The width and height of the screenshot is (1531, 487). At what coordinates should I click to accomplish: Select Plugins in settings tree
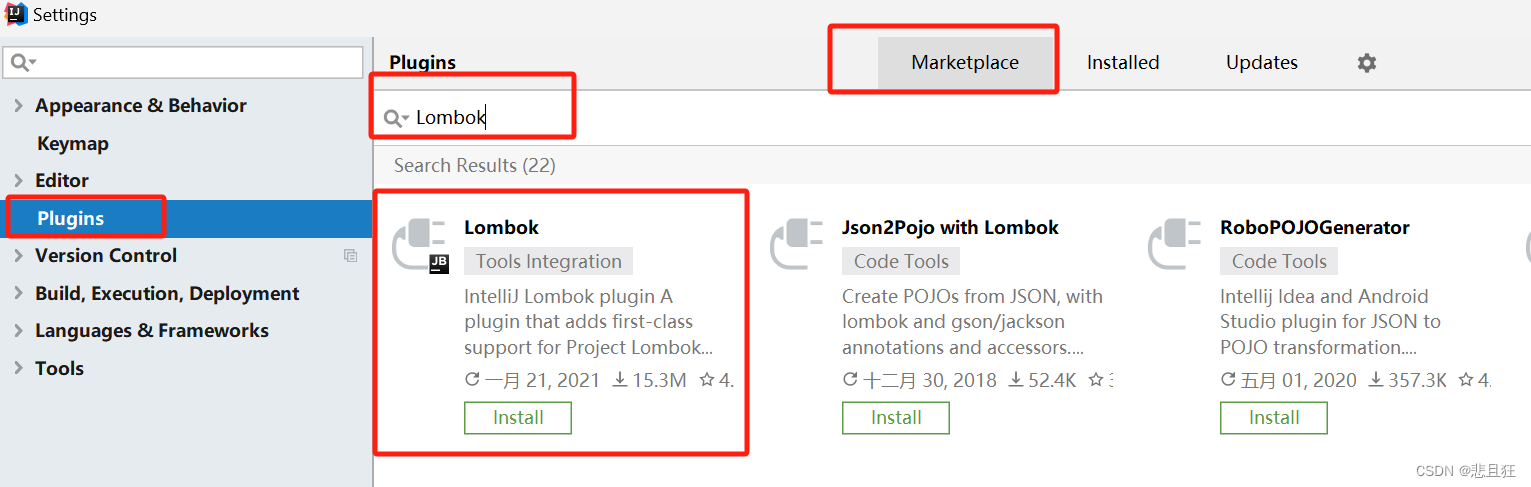186,218
